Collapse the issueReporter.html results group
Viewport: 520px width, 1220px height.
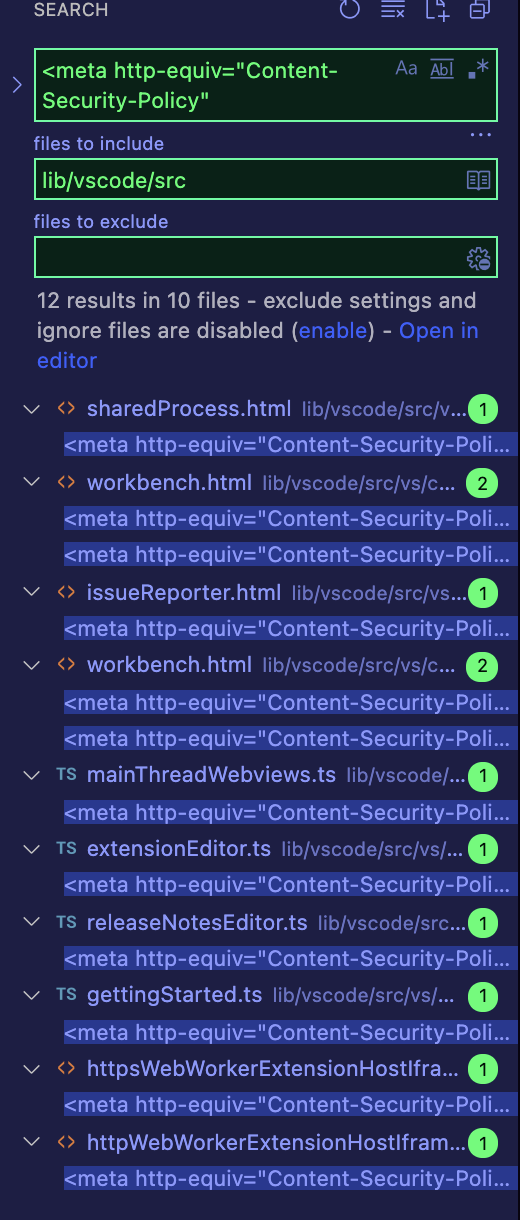pos(31,593)
